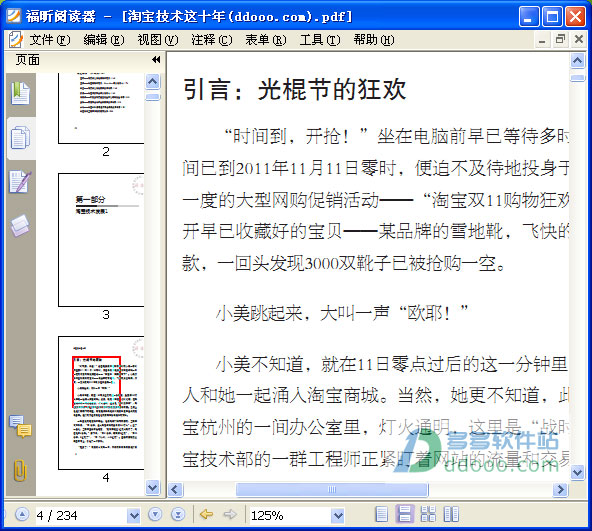This screenshot has height=531, width=592.
Task: Click the zoom percentage field
Action: click(x=291, y=515)
